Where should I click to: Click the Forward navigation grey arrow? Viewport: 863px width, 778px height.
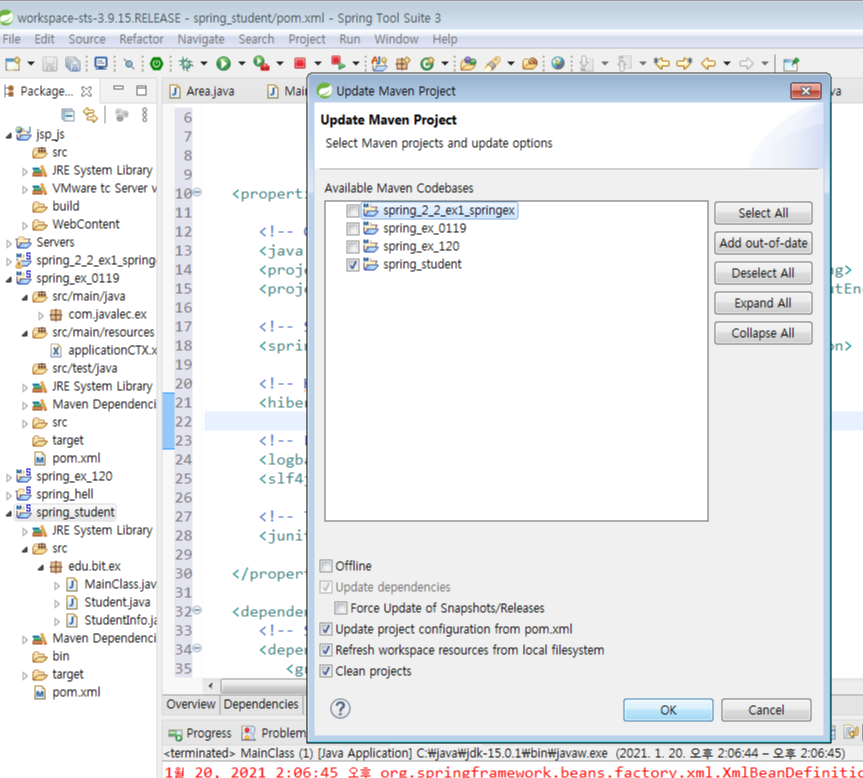746,64
